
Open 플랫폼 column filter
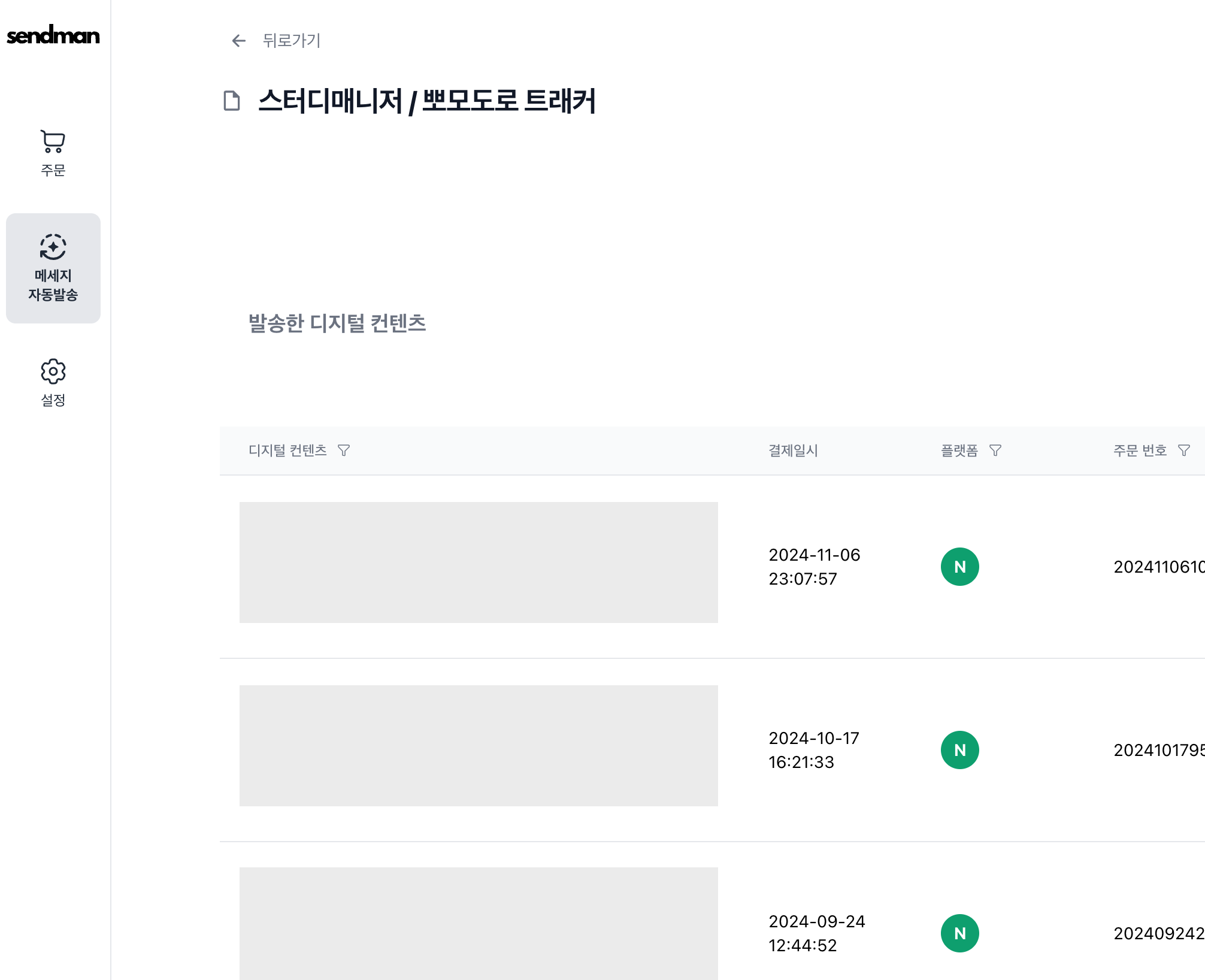pos(995,450)
